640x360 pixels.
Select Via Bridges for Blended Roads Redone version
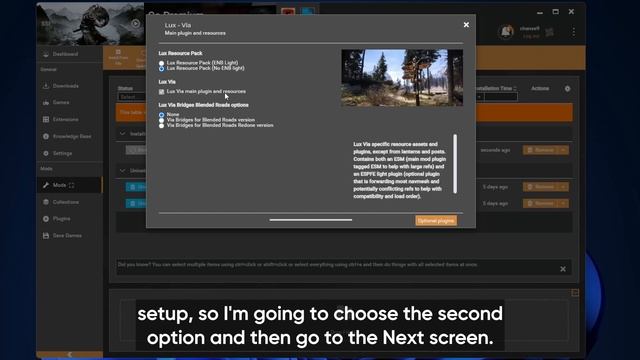(162, 126)
